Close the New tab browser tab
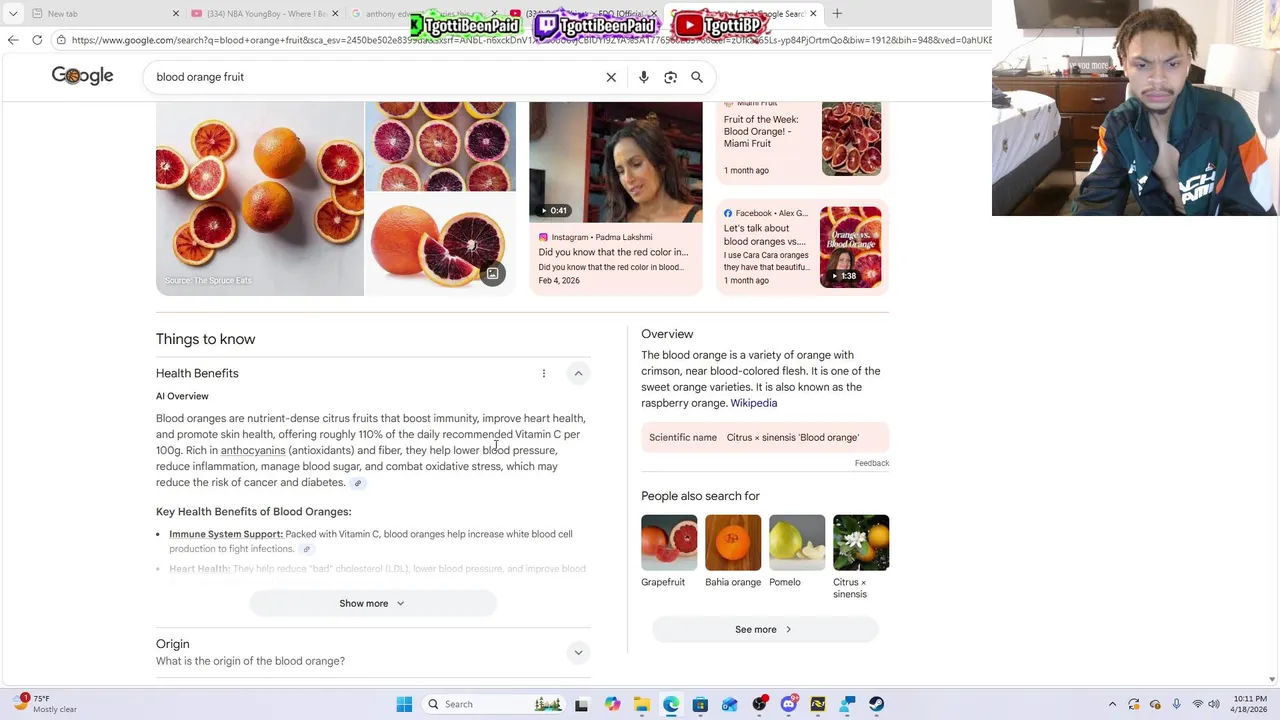The height and width of the screenshot is (720, 1280). point(176,14)
